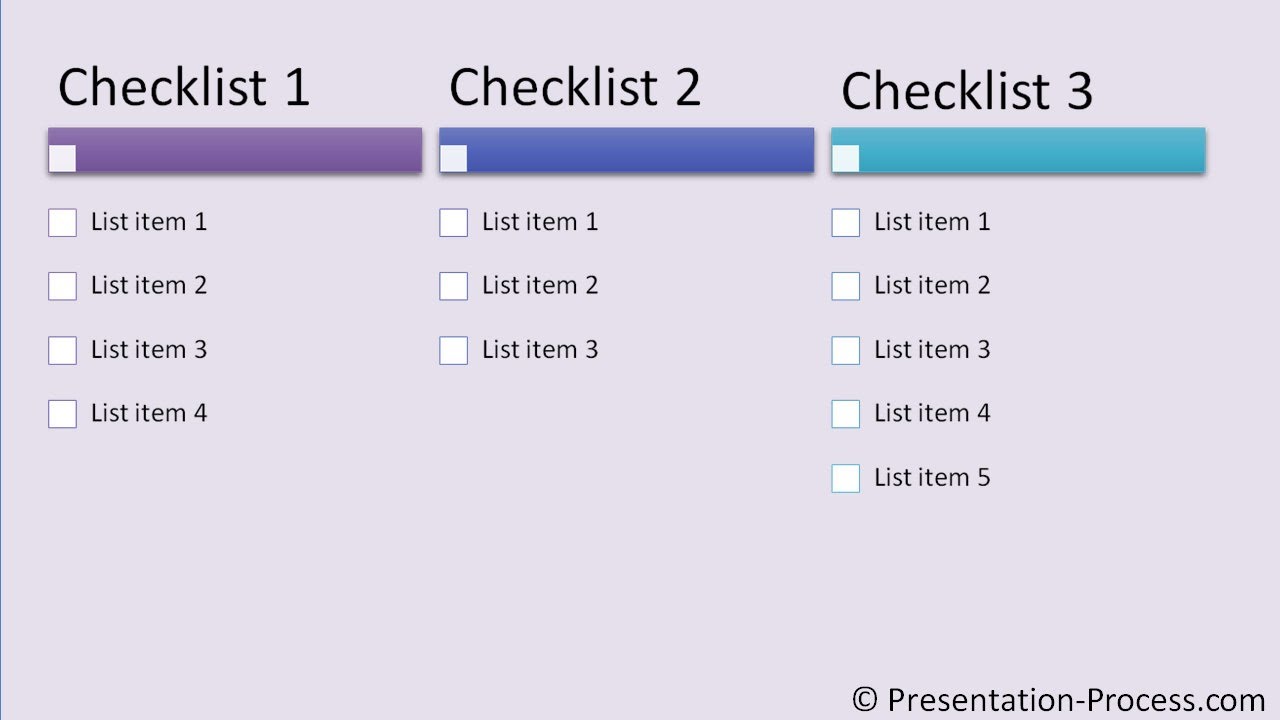Toggle List item 4 checkbox in Checklist 1
1280x720 pixels.
click(62, 414)
